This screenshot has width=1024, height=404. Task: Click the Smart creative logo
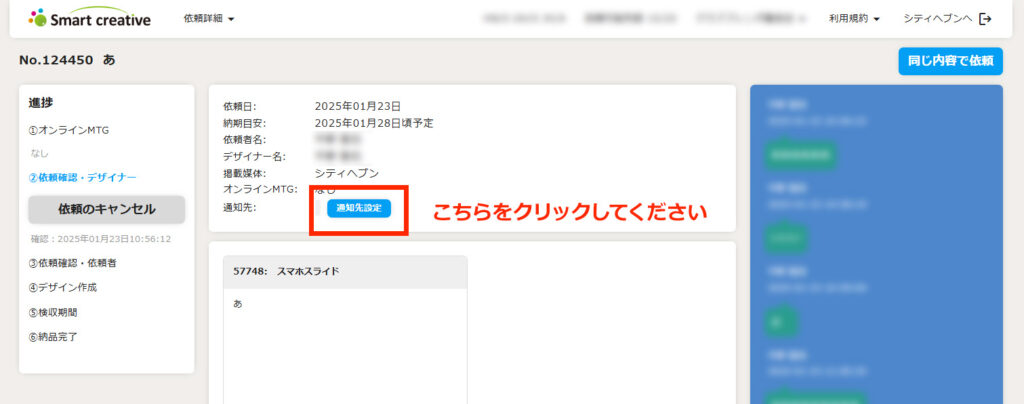89,18
